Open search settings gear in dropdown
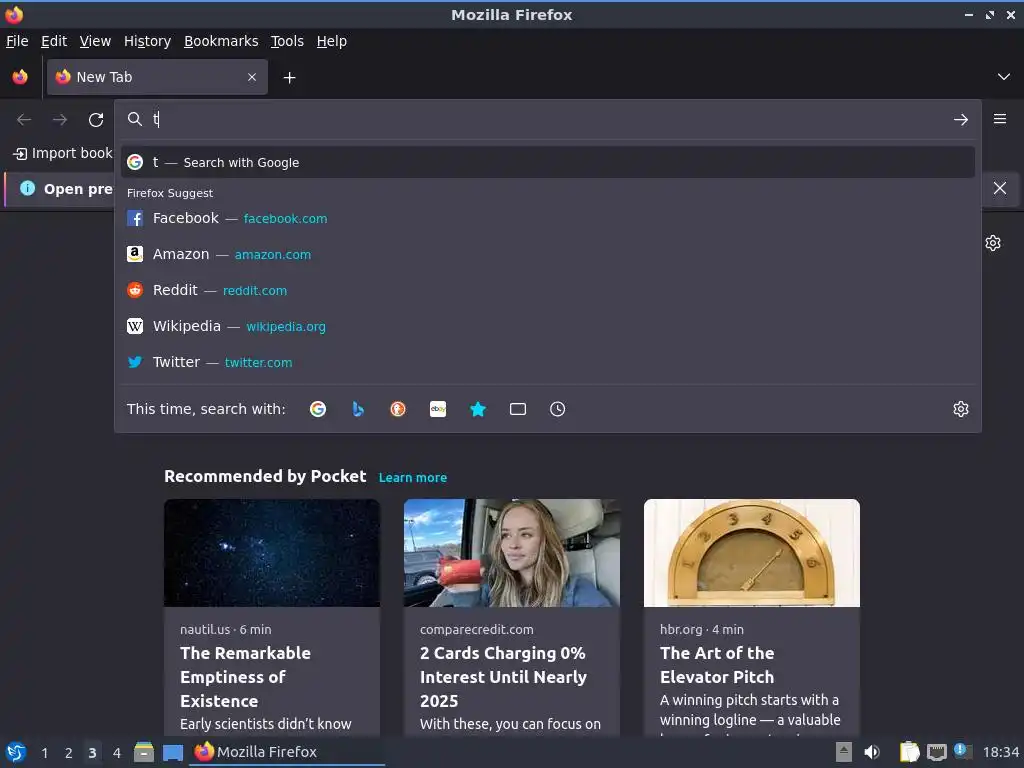 point(961,409)
